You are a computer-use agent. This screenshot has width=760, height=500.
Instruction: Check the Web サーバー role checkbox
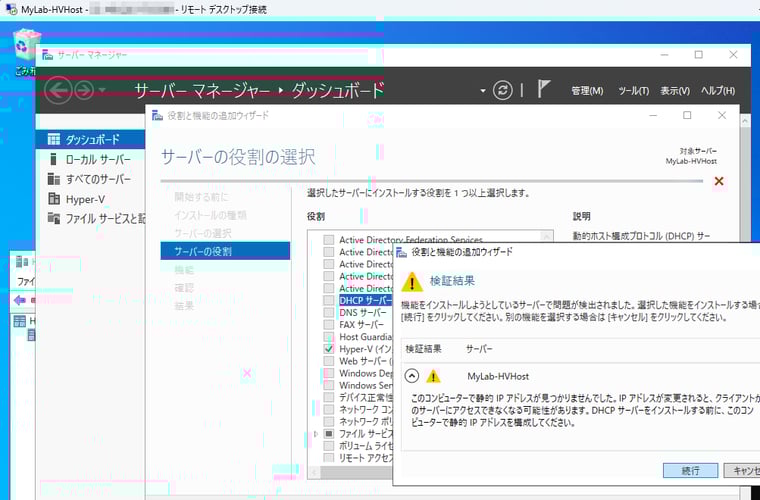329,361
